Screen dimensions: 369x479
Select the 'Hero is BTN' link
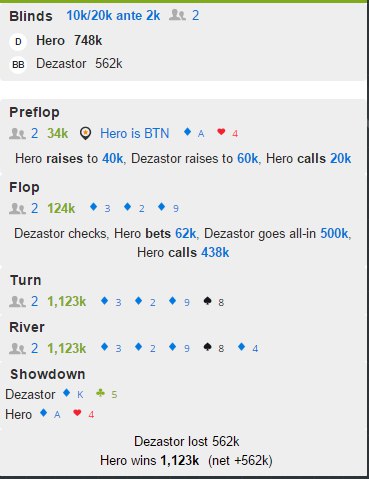(x=135, y=134)
